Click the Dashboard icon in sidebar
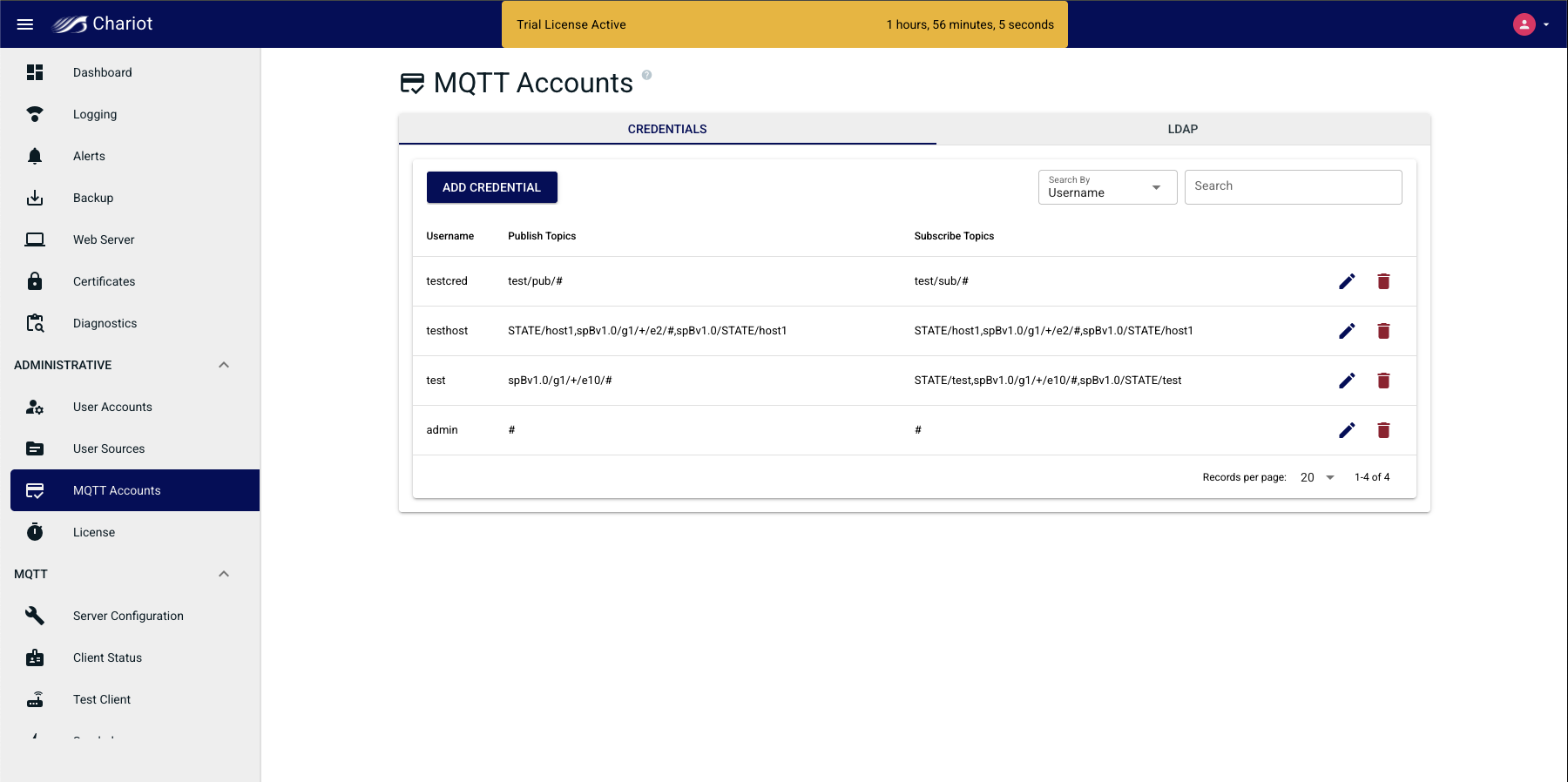The image size is (1568, 782). coord(35,72)
